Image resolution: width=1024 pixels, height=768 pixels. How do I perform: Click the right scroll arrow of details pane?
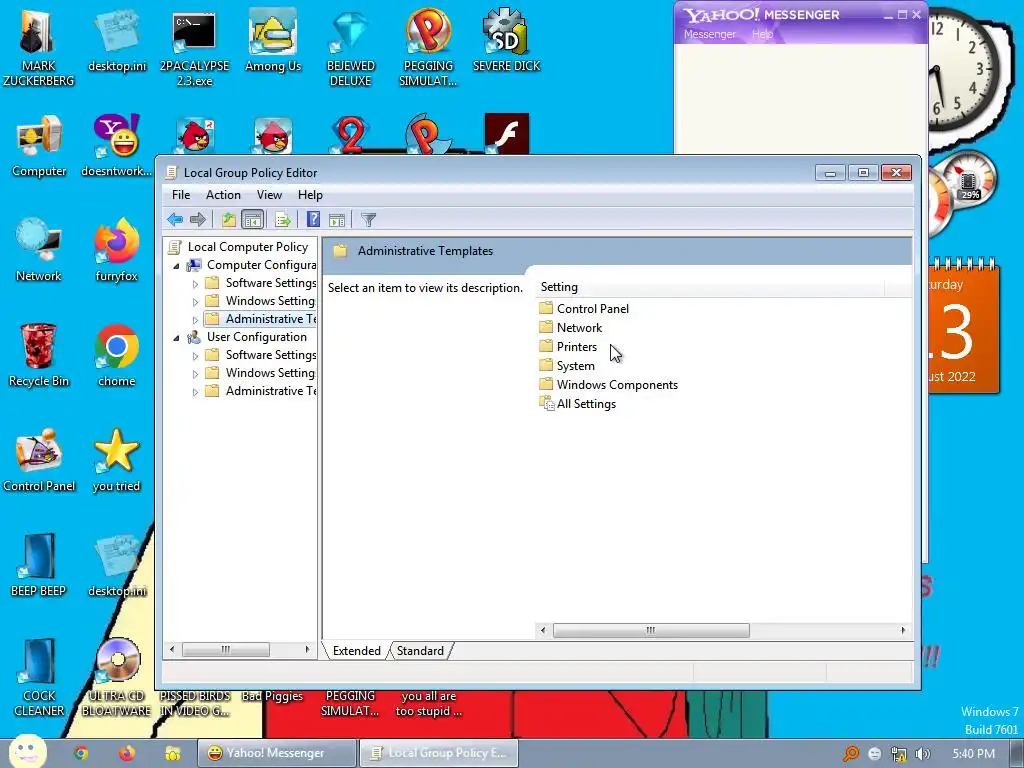coord(903,630)
